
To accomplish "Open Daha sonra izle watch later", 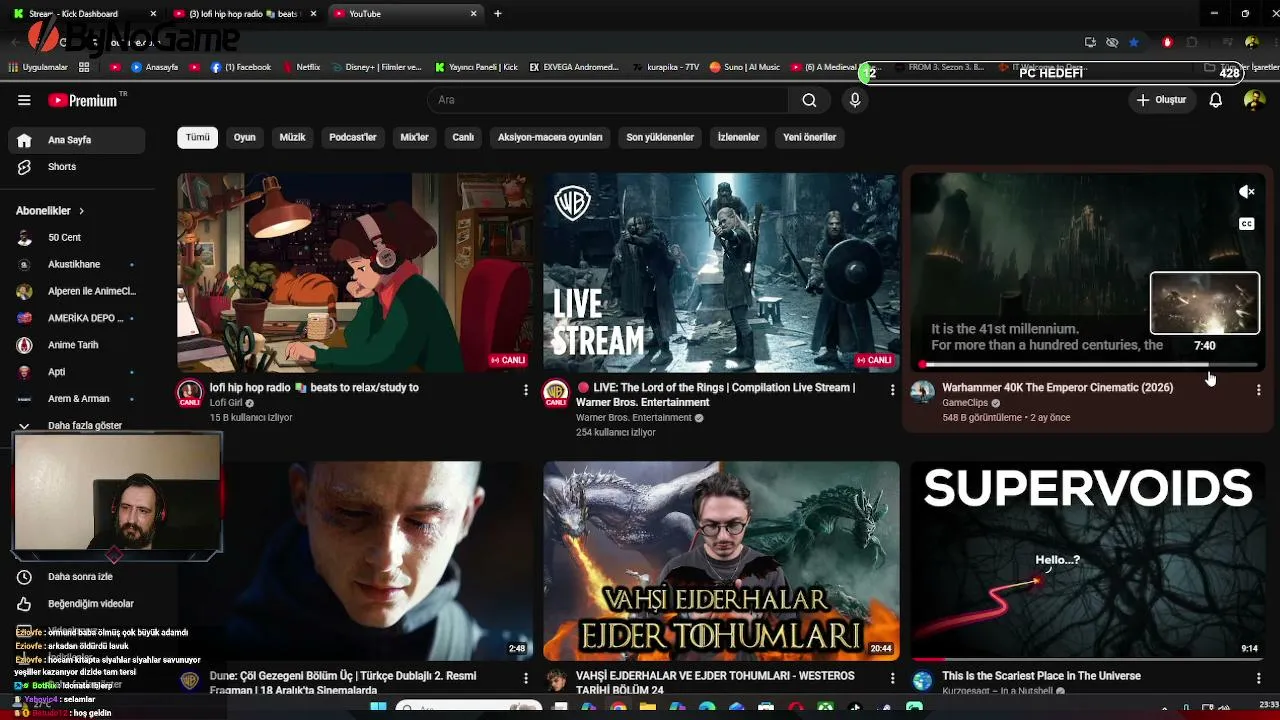I will coord(77,577).
